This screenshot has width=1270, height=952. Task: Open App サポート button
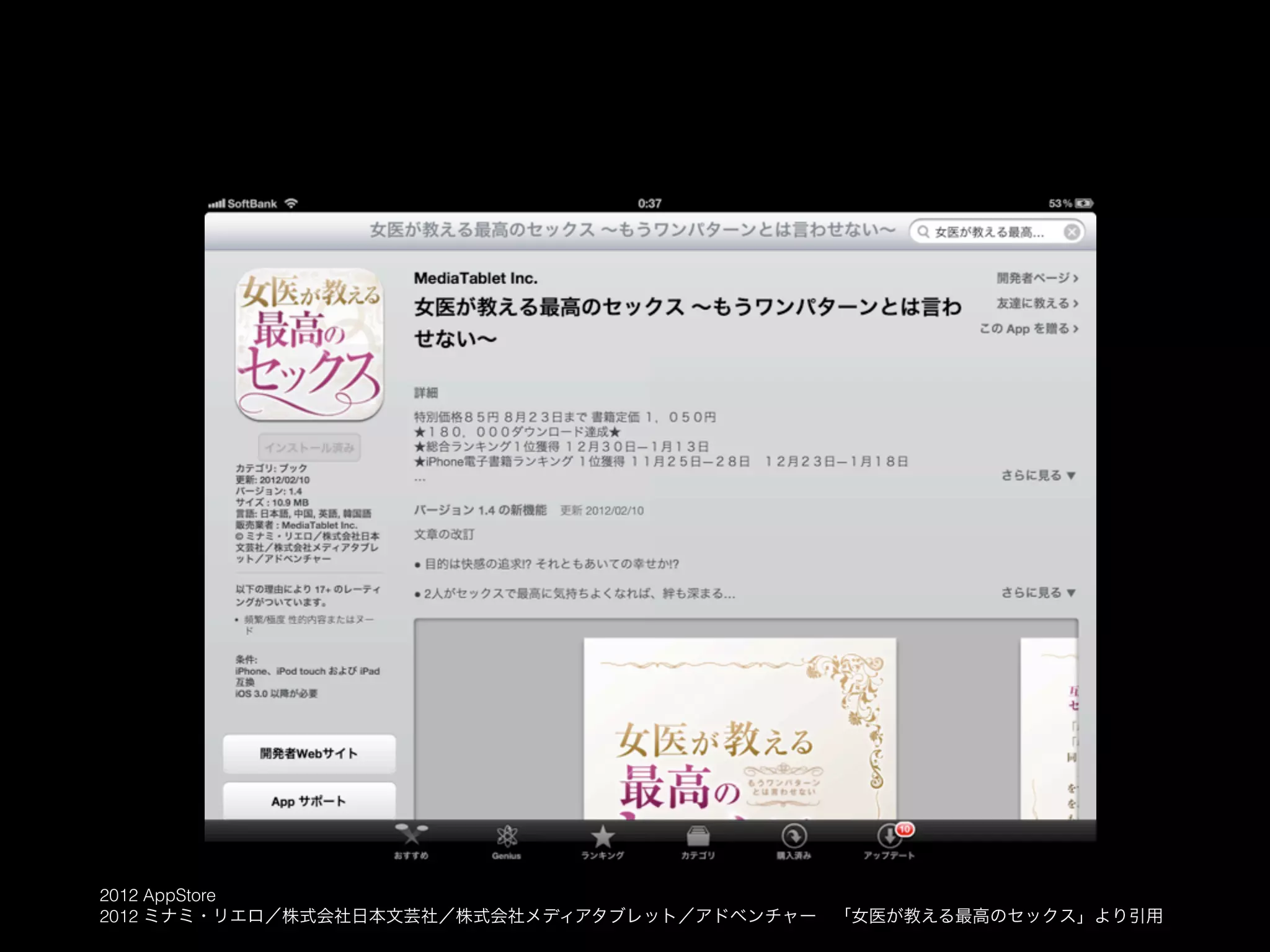pyautogui.click(x=309, y=801)
